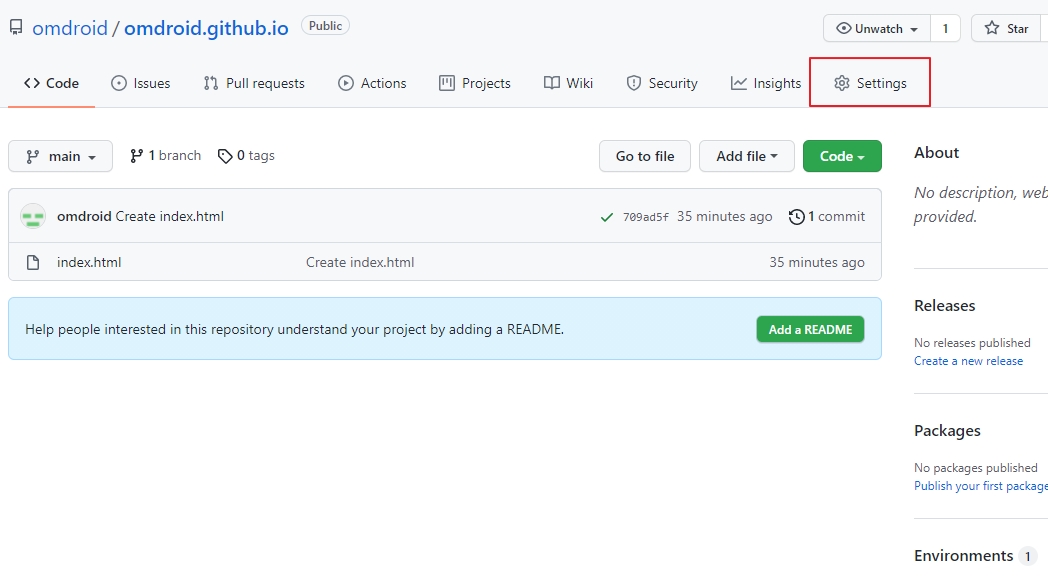This screenshot has width=1048, height=578.
Task: View the 0 tags link
Action: tap(246, 156)
